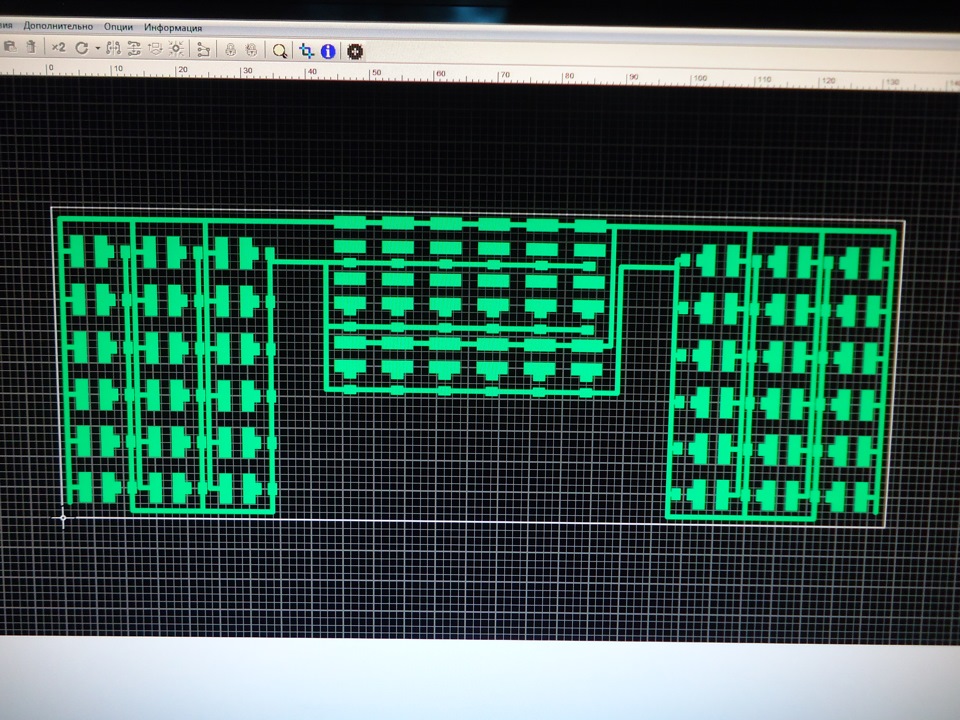Image resolution: width=960 pixels, height=720 pixels.
Task: Click the x2 duplicate icon
Action: pos(58,47)
